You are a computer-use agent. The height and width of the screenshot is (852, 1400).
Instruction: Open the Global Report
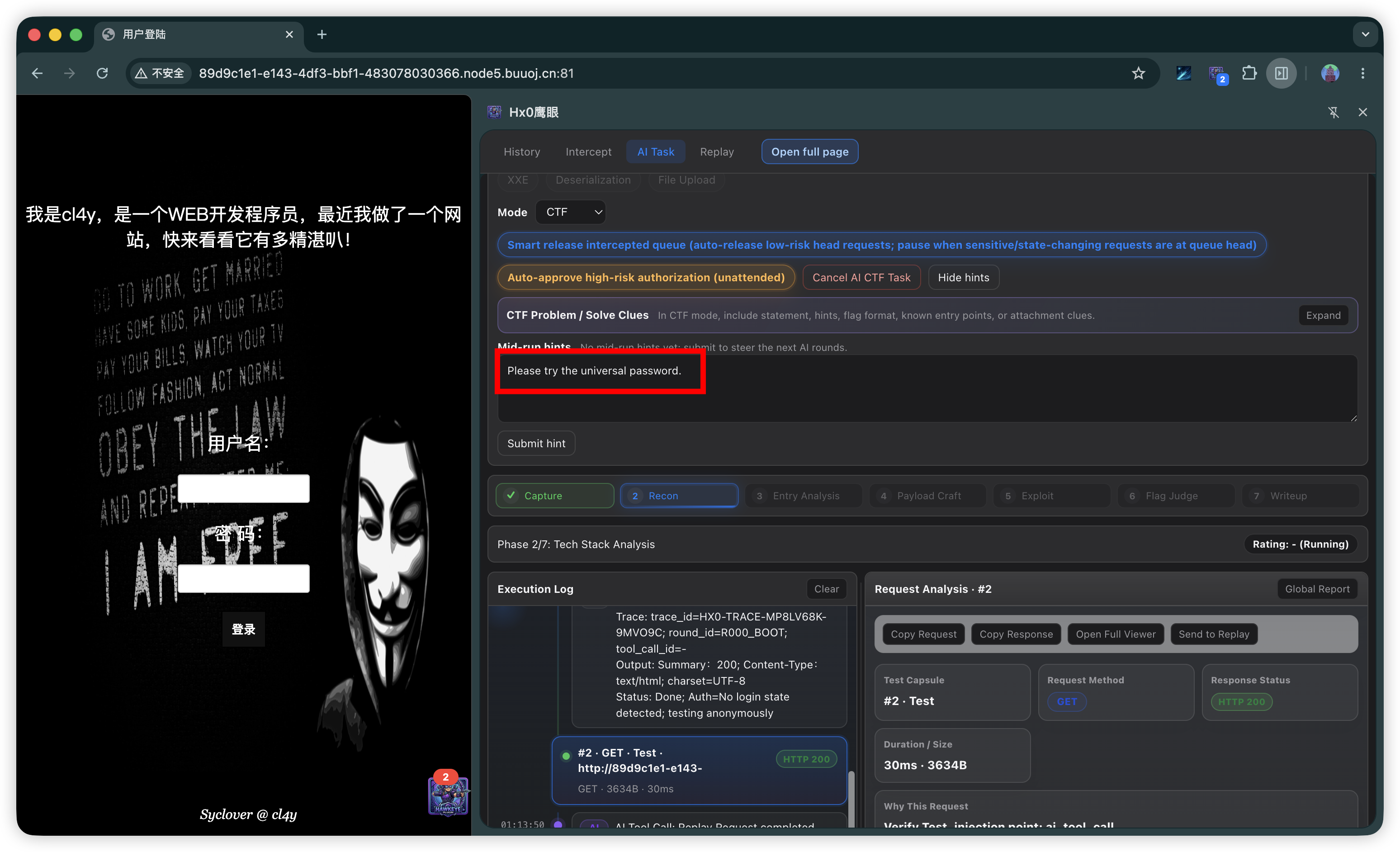[x=1317, y=589]
